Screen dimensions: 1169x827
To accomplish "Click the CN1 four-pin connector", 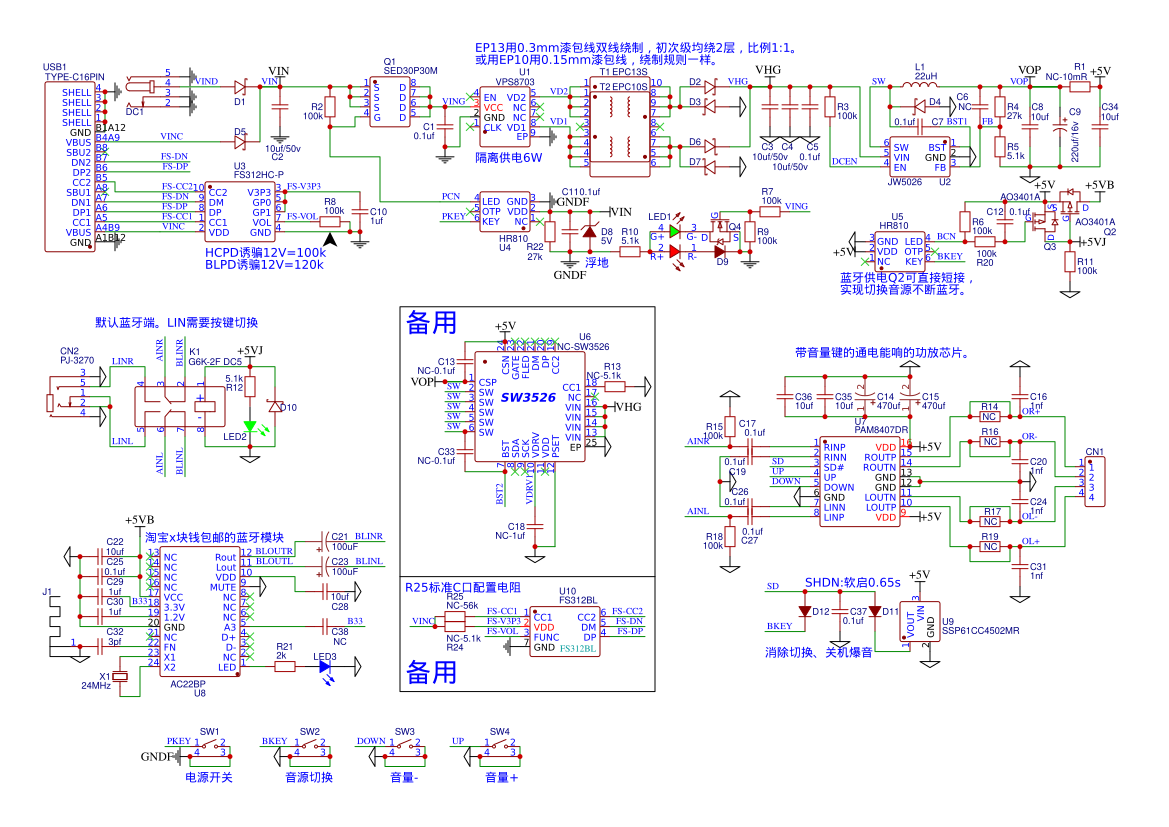I will coord(1094,482).
